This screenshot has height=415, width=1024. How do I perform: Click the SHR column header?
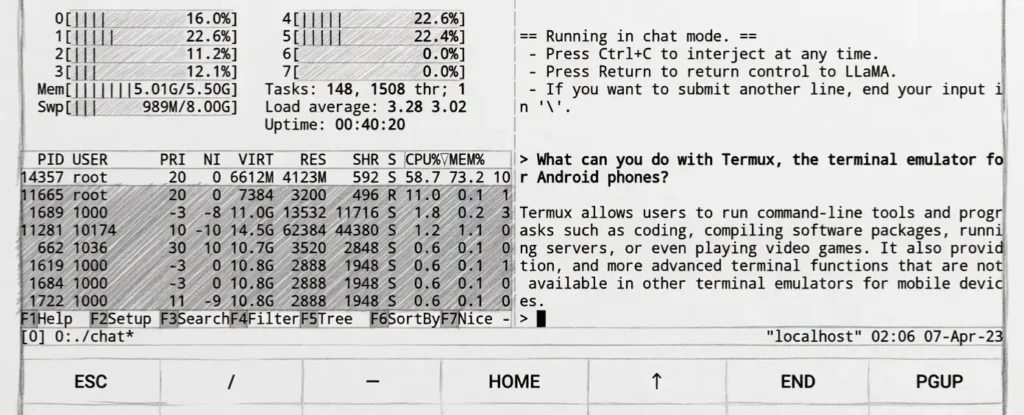(365, 159)
